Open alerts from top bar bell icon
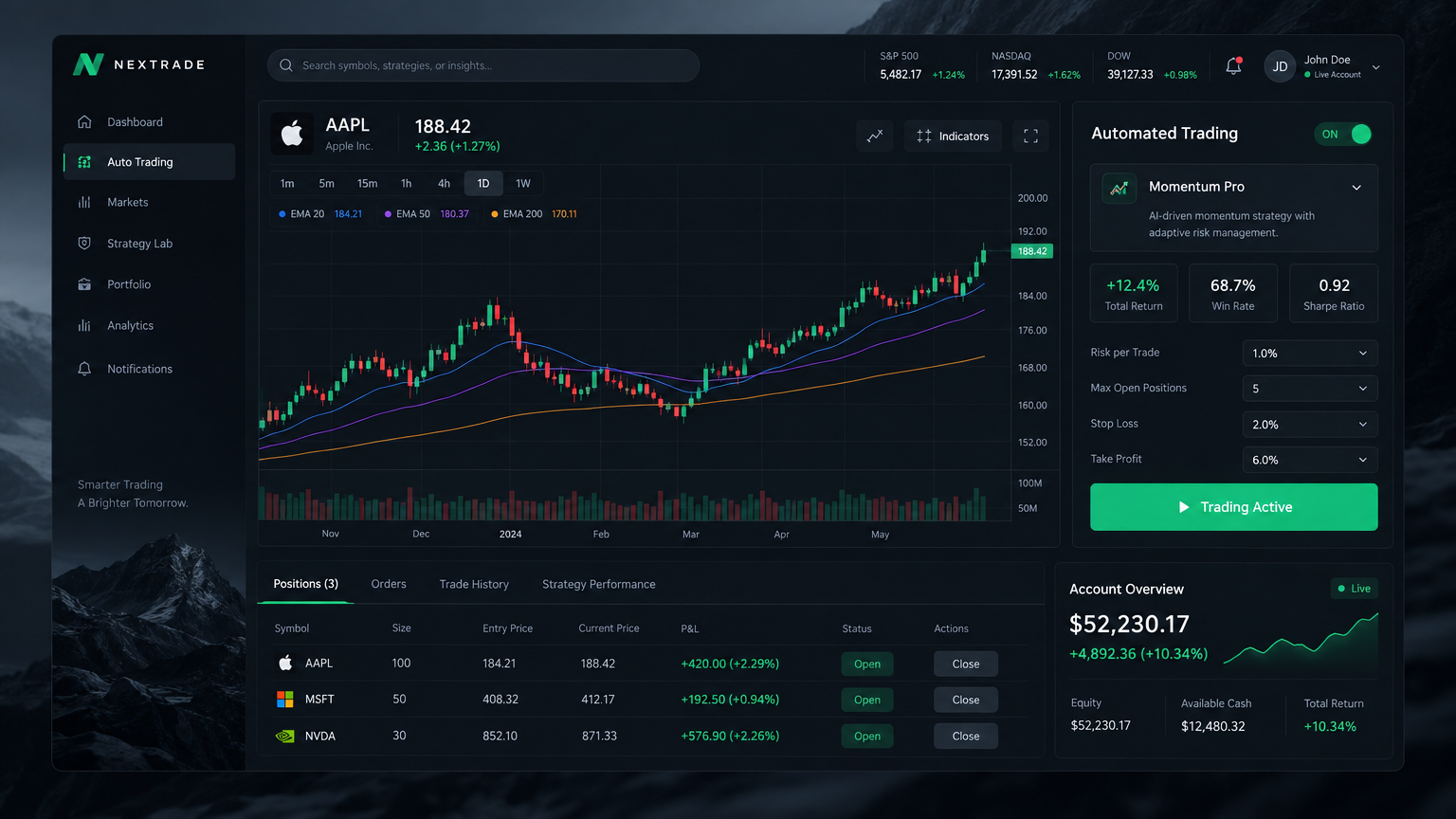Viewport: 1456px width, 819px height. pyautogui.click(x=1233, y=66)
